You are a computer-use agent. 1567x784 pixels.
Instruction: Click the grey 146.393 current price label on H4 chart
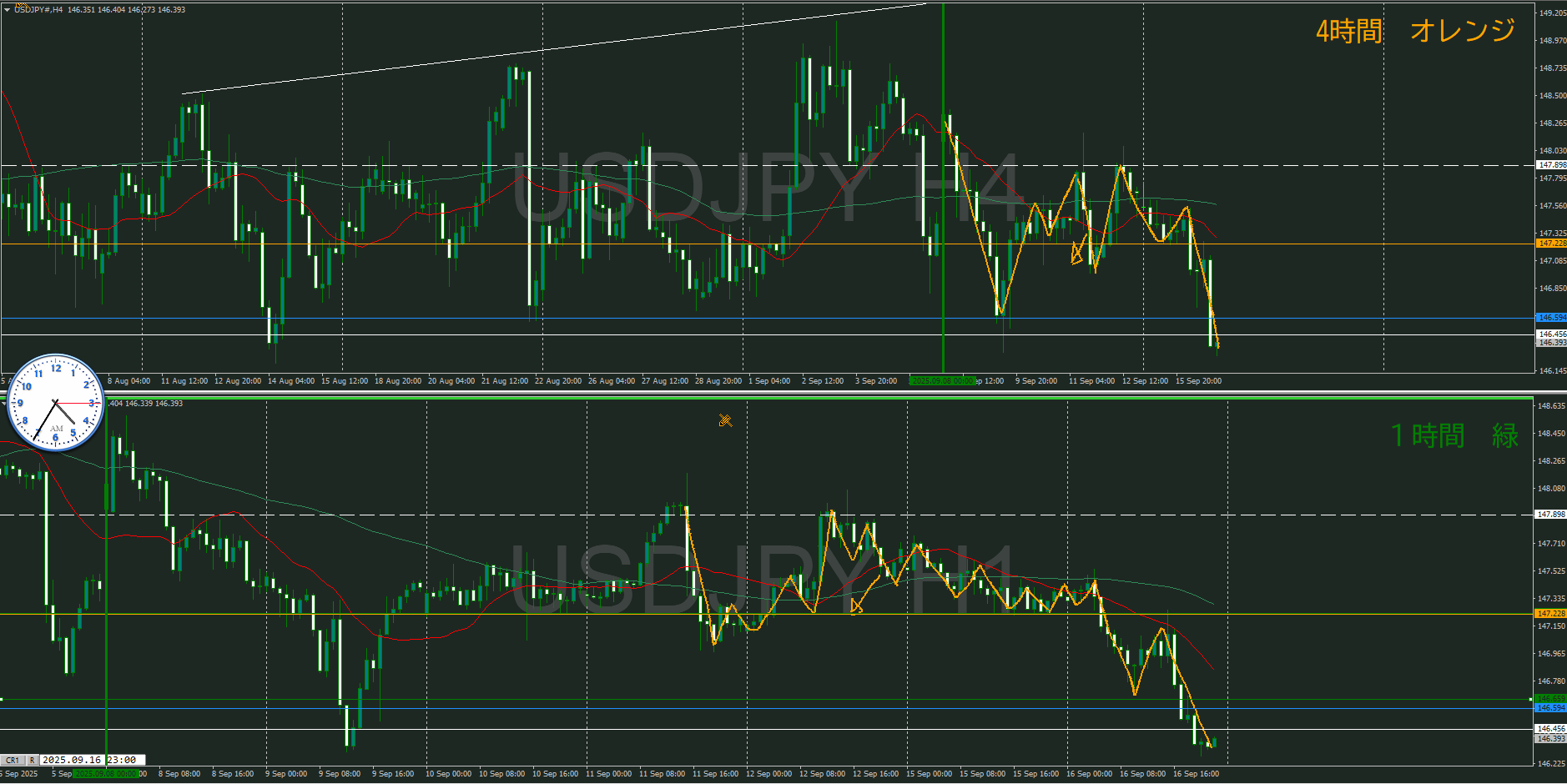(x=1551, y=342)
